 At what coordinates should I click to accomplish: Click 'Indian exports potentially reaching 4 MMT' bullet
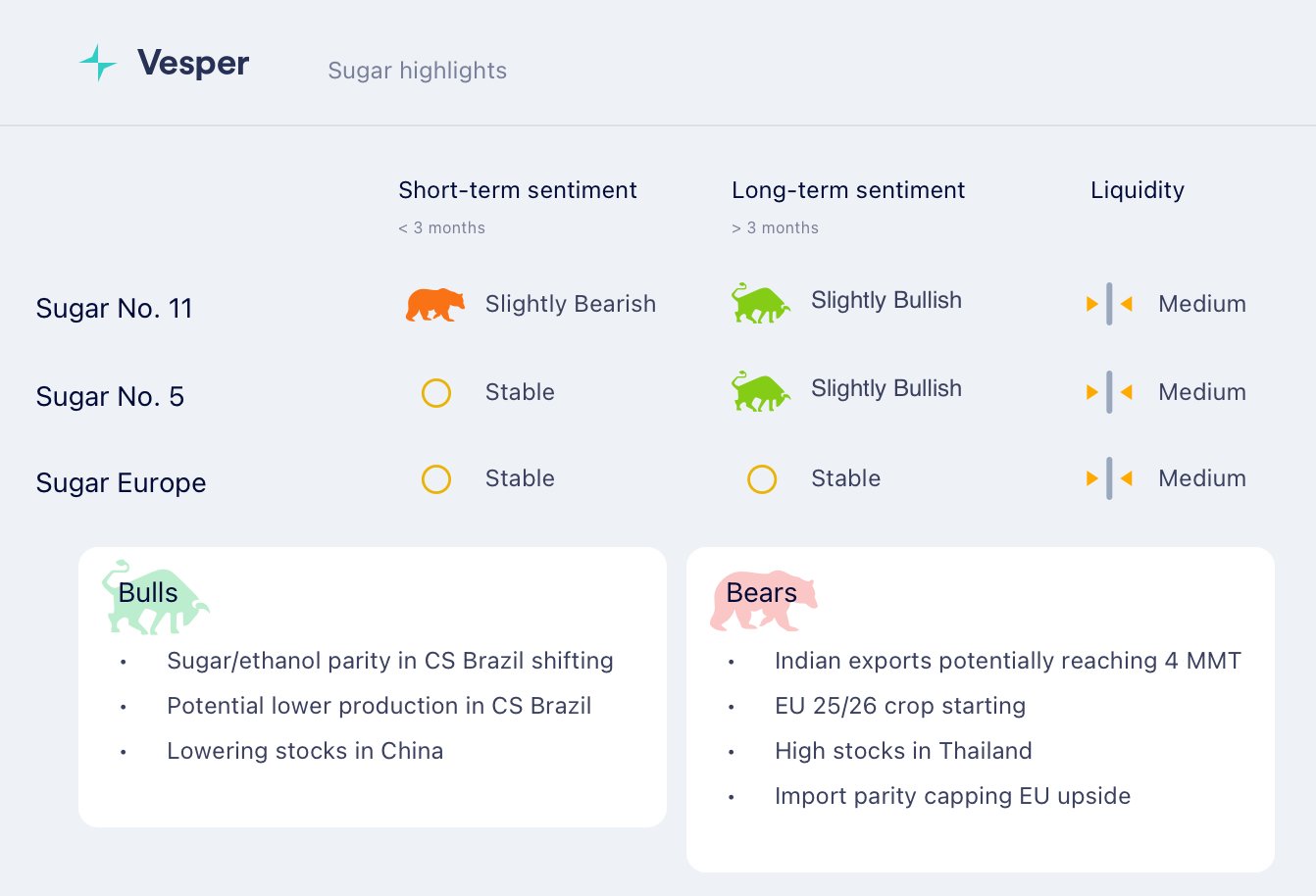pyautogui.click(x=1007, y=661)
